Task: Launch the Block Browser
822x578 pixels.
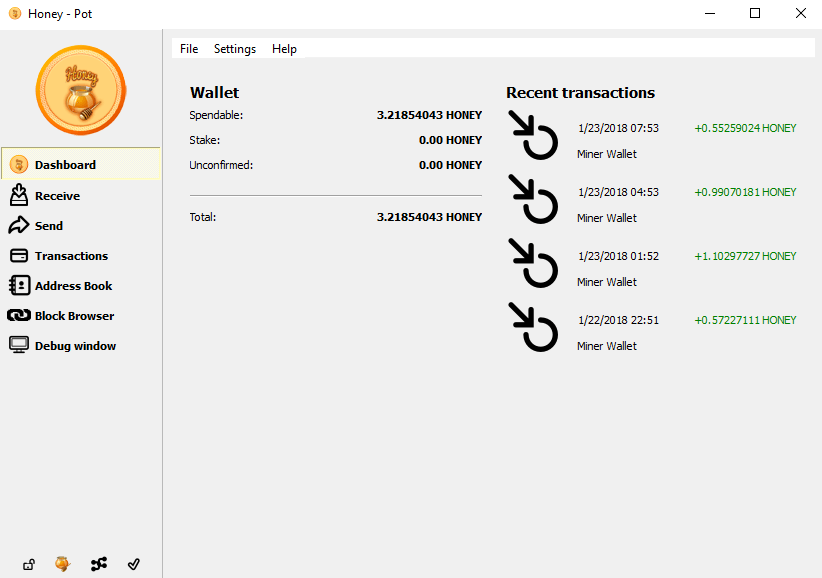Action: pyautogui.click(x=73, y=316)
